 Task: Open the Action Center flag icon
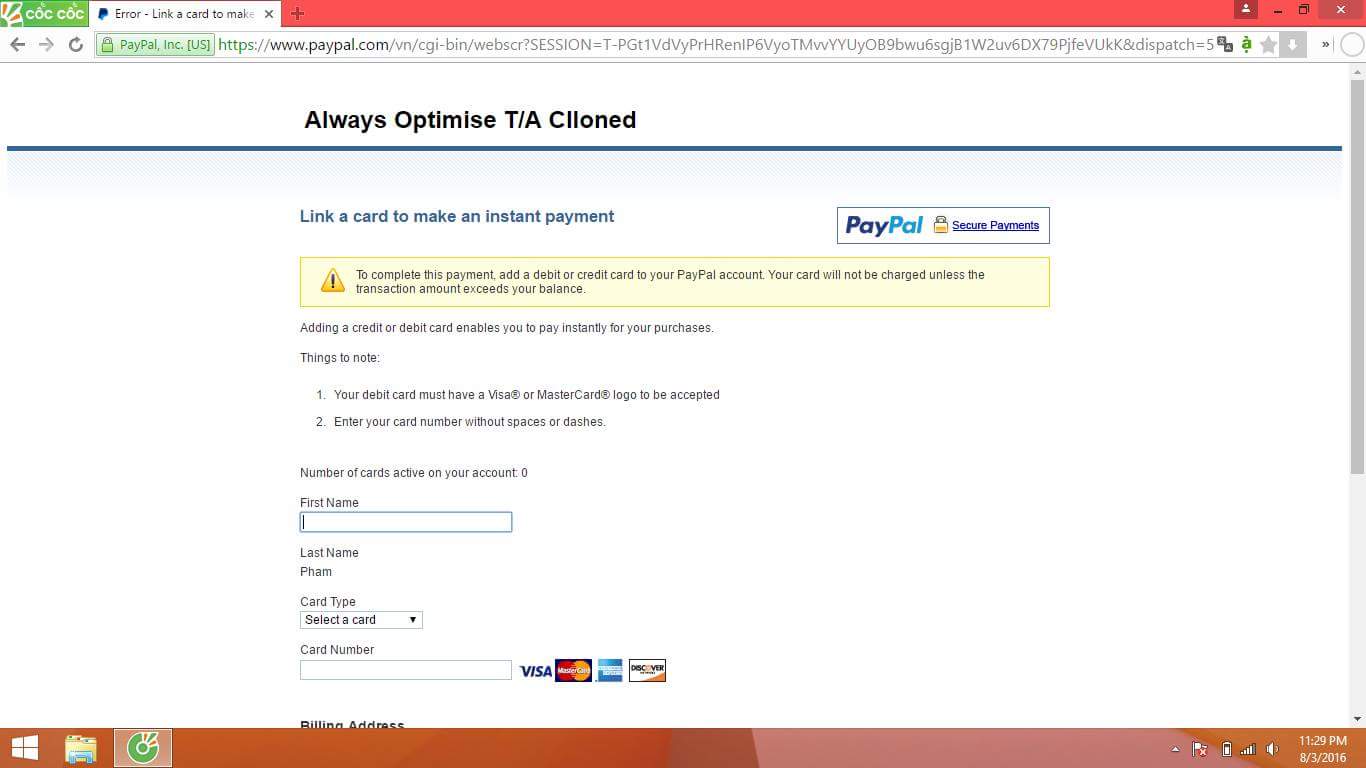click(x=1200, y=749)
